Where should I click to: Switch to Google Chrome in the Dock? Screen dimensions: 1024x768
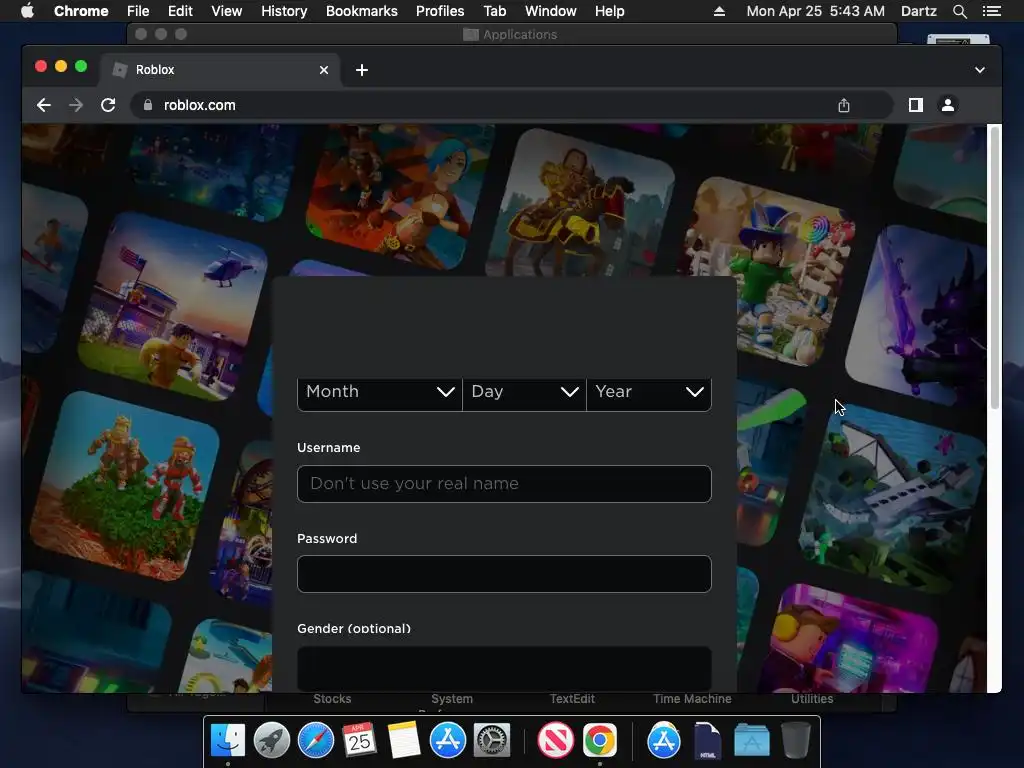[600, 741]
